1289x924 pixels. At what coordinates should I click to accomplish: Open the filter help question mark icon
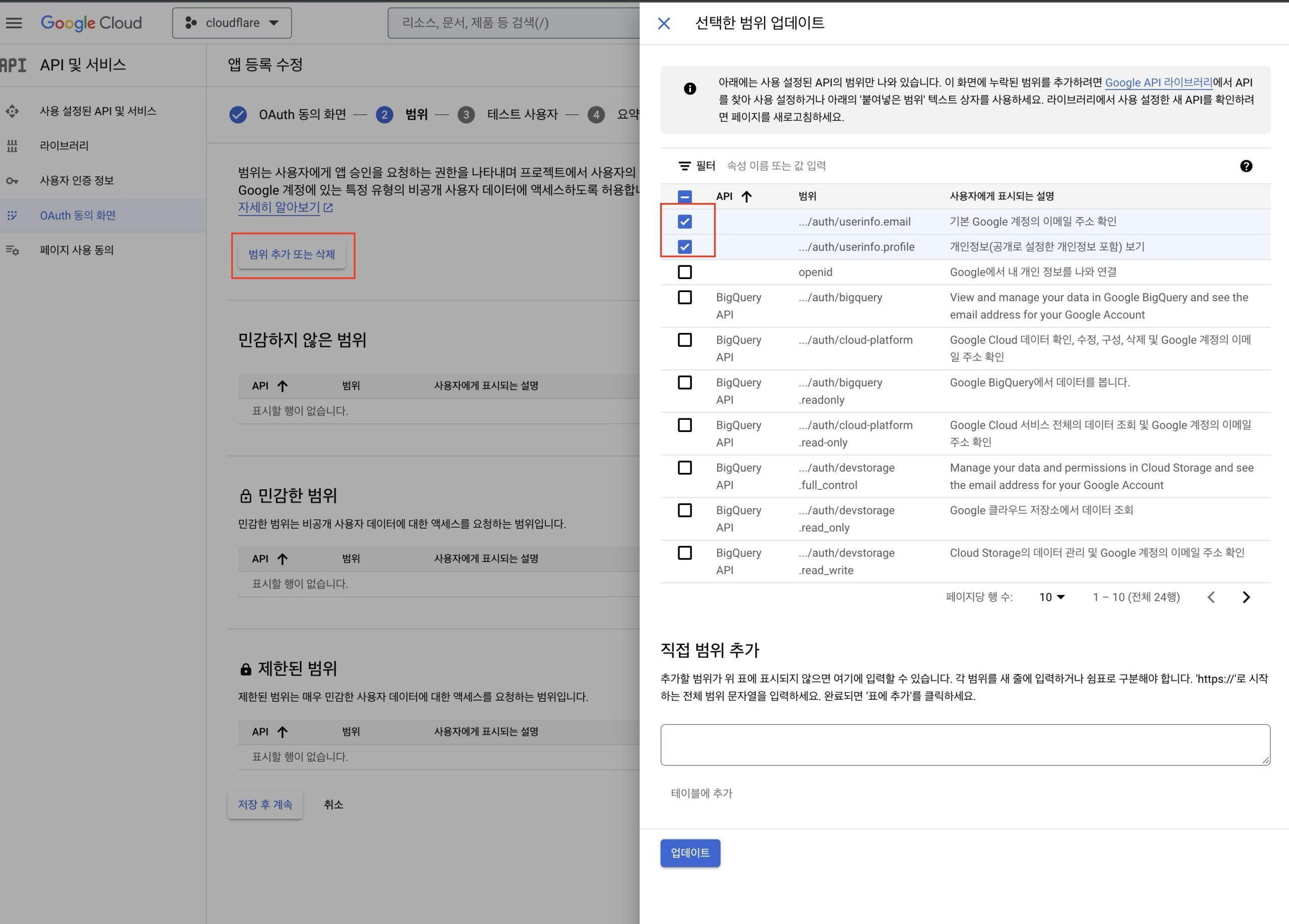coord(1246,166)
